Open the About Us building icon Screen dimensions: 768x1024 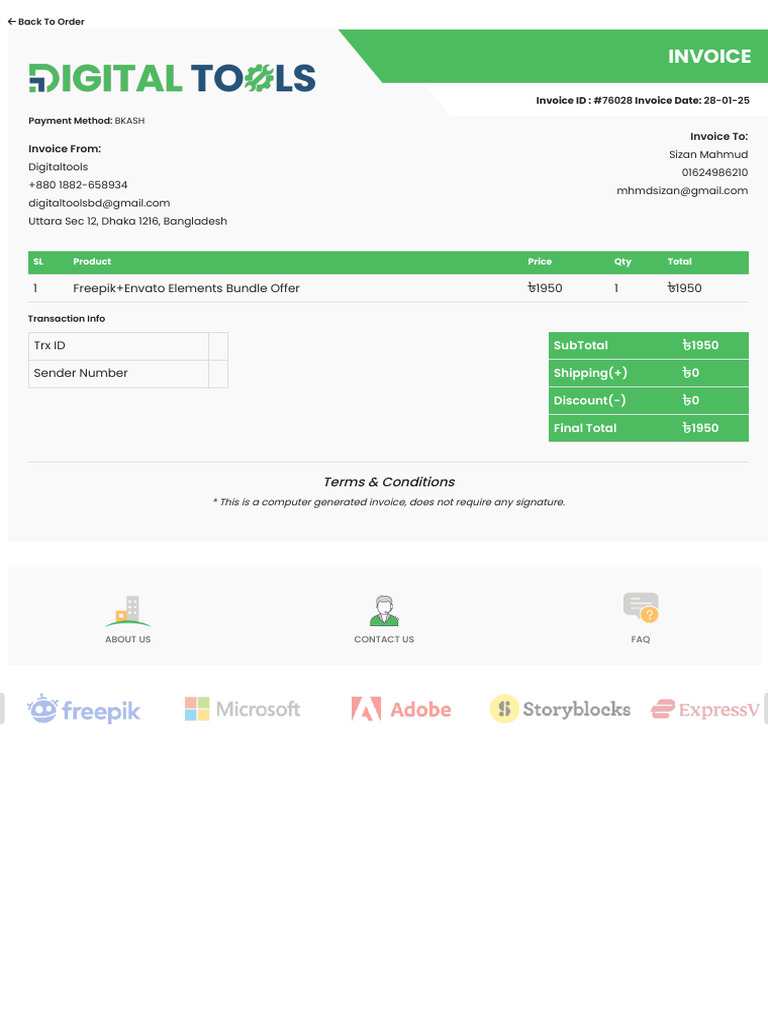[x=128, y=611]
